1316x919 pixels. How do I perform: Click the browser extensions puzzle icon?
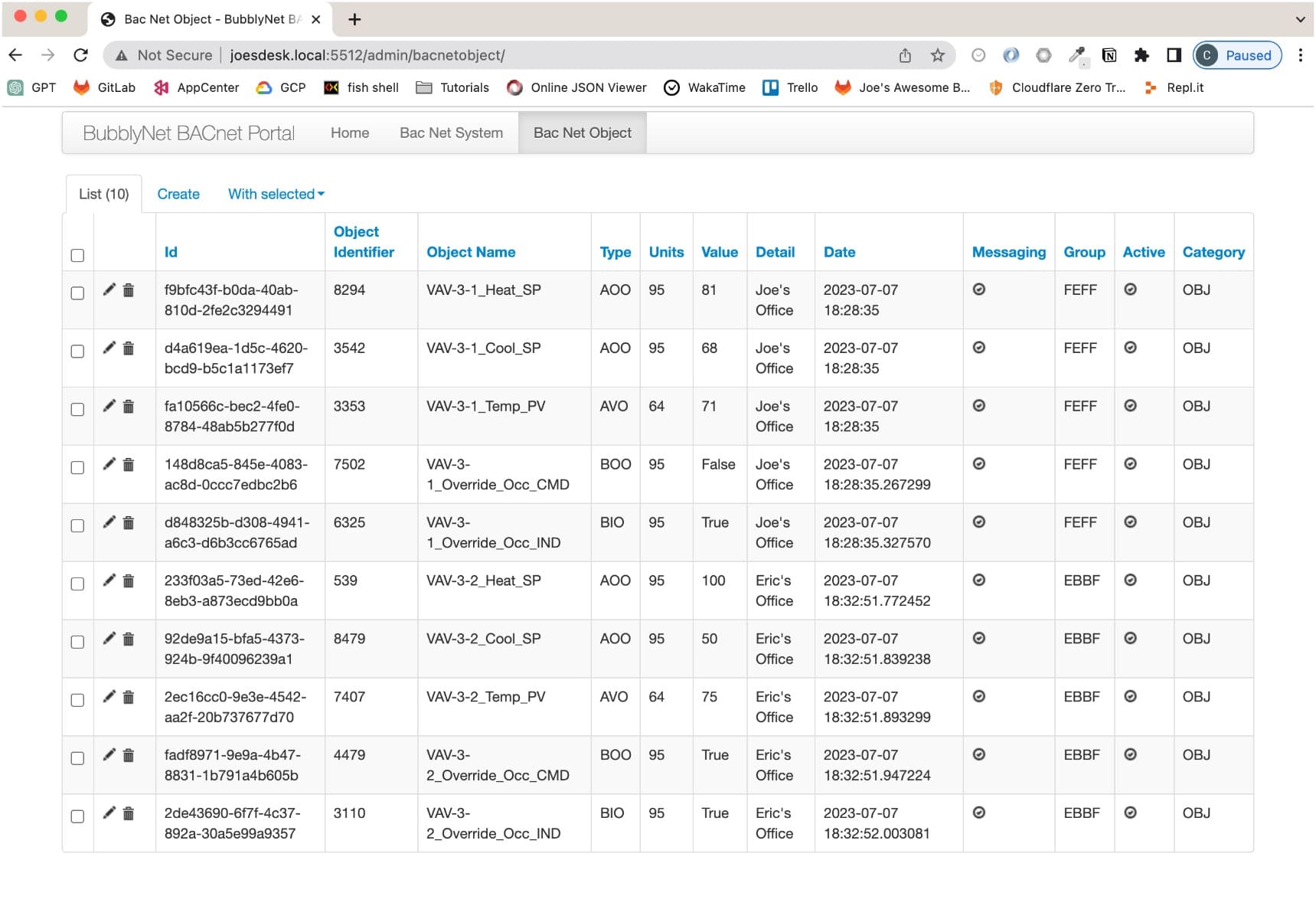(1143, 55)
